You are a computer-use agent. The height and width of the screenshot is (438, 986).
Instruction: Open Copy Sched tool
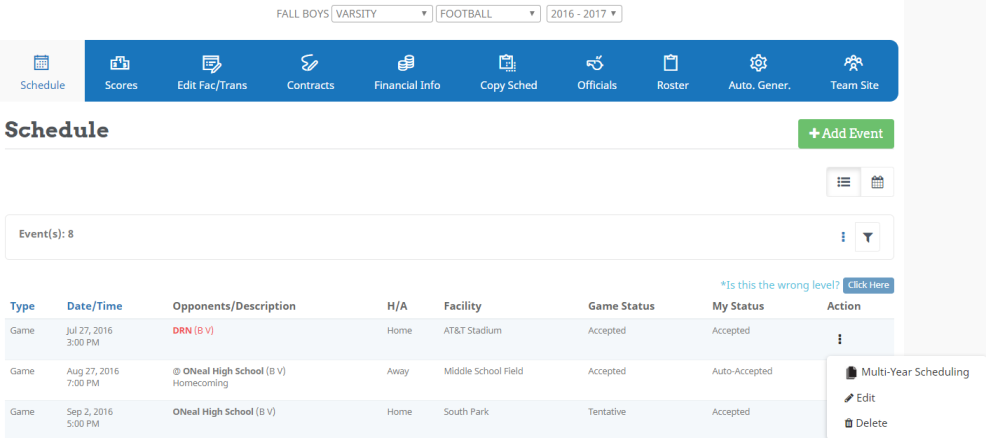coord(508,71)
